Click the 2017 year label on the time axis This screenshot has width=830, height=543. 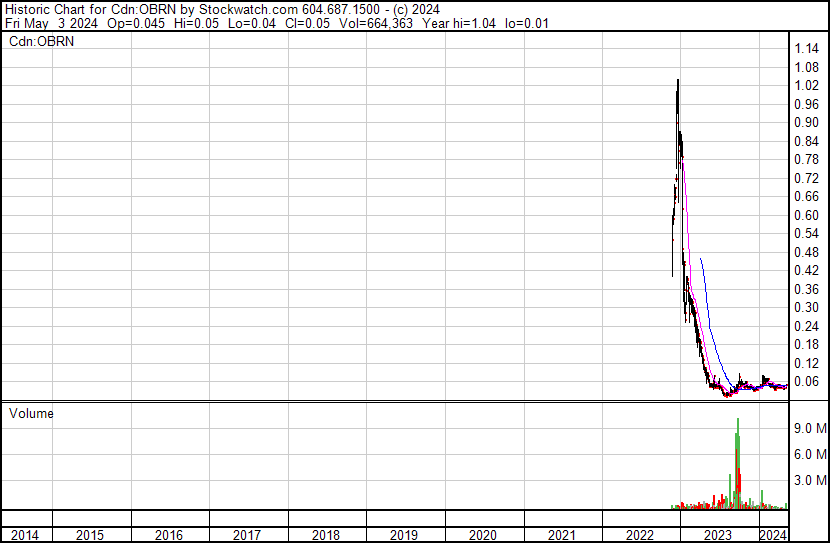(247, 535)
